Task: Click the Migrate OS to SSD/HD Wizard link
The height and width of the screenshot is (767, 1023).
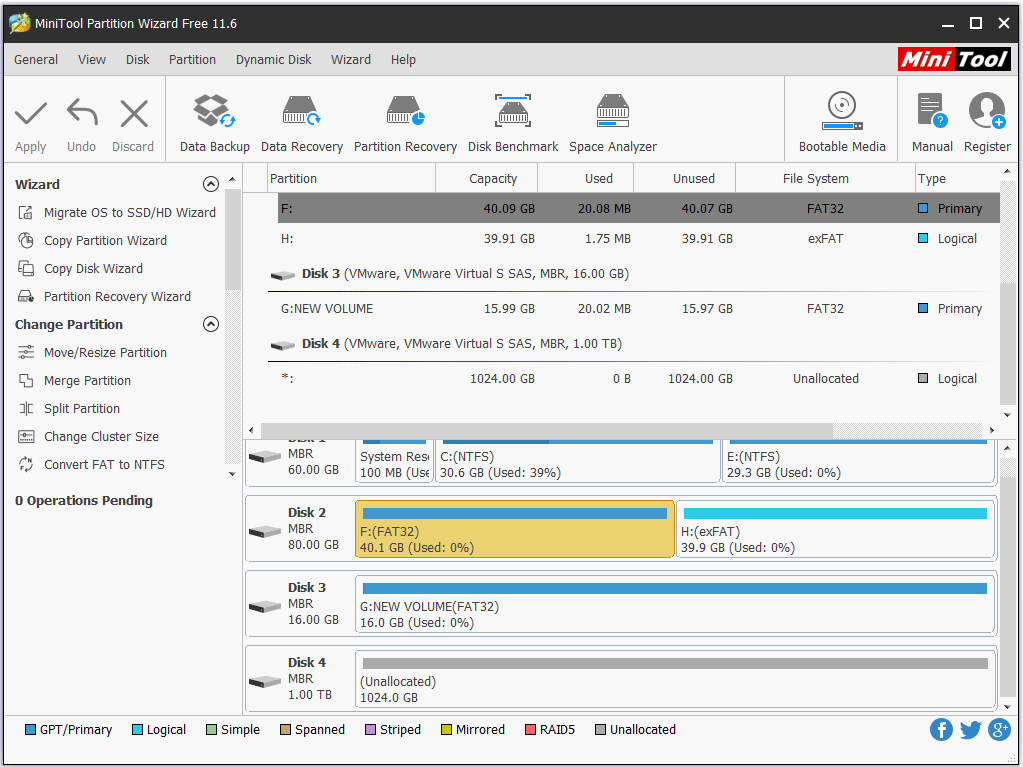Action: pyautogui.click(x=130, y=213)
